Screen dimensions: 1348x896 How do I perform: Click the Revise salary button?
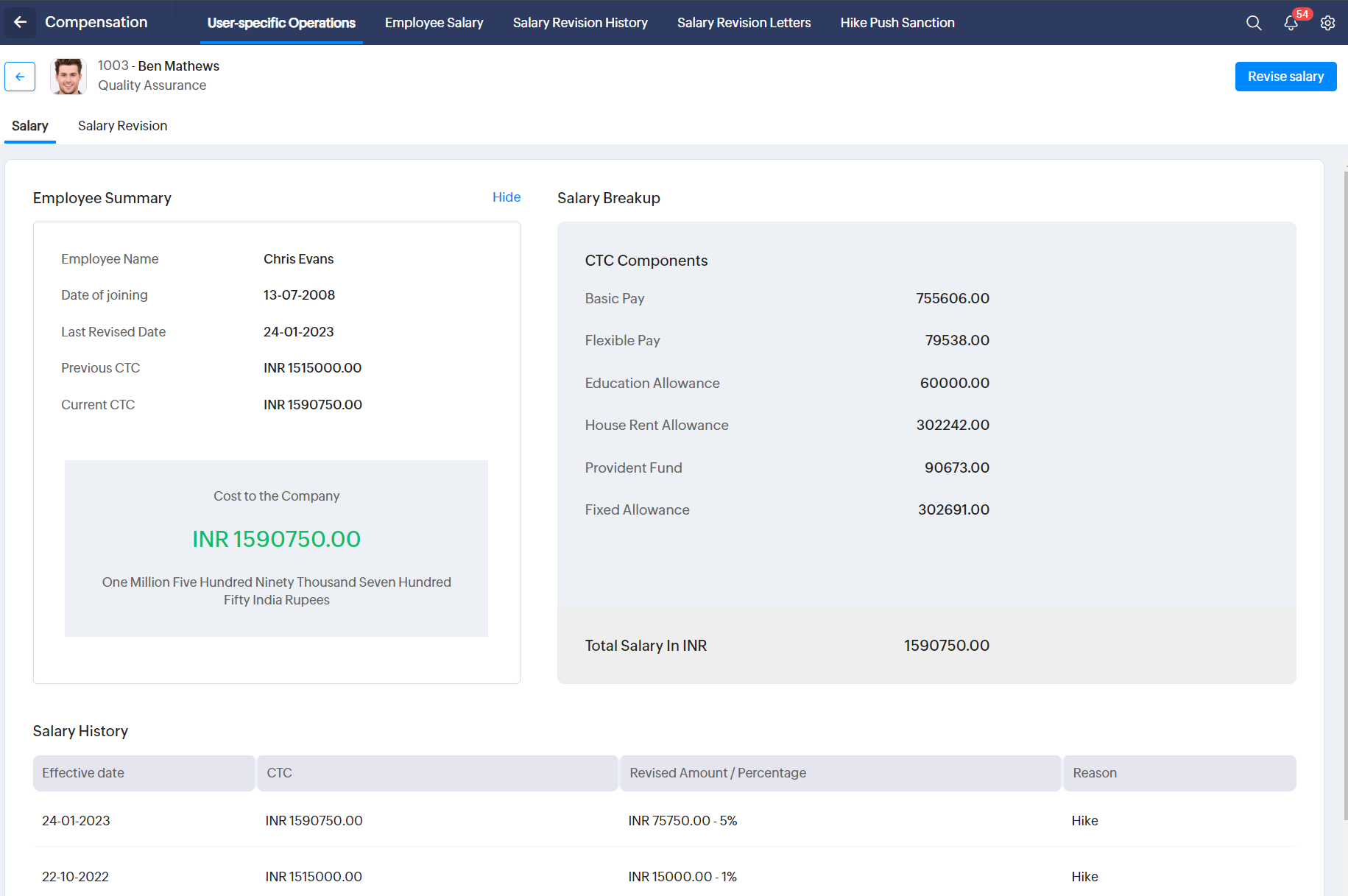(1285, 77)
